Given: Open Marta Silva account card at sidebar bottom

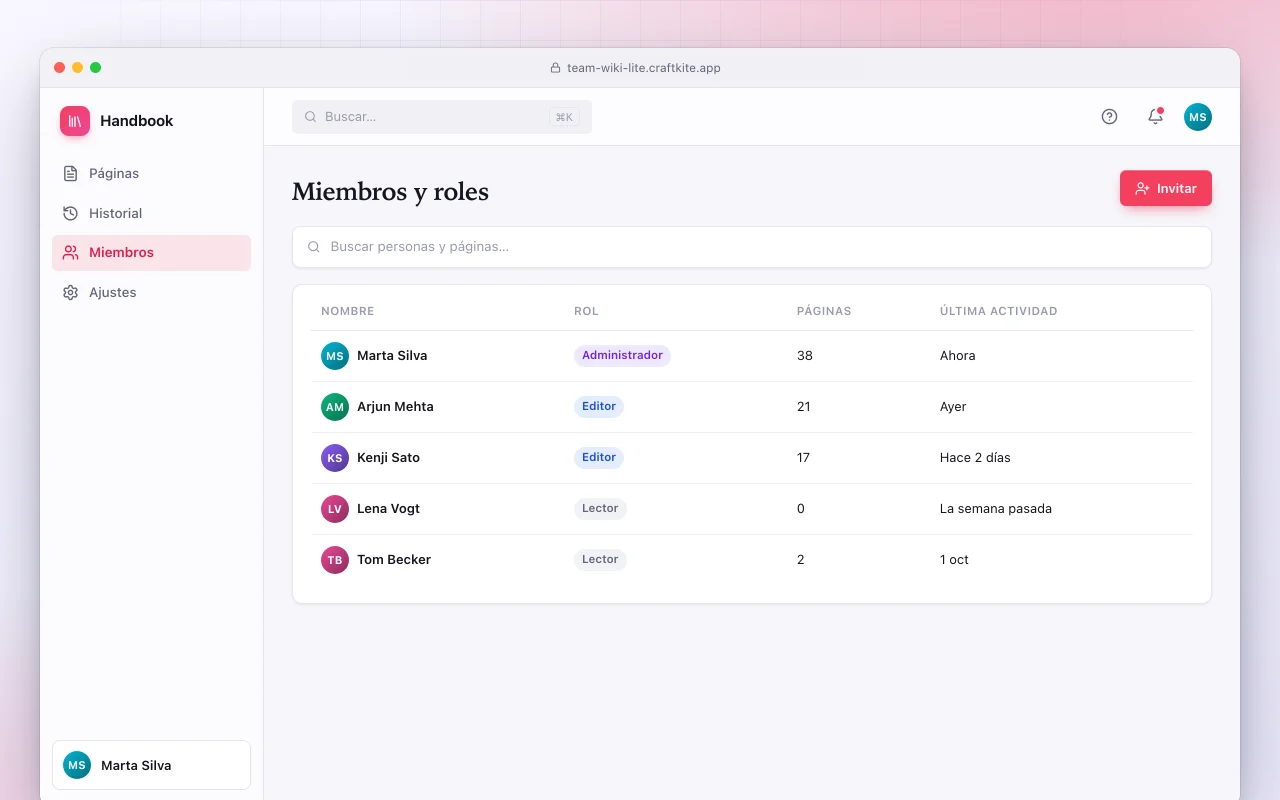Looking at the screenshot, I should point(151,765).
